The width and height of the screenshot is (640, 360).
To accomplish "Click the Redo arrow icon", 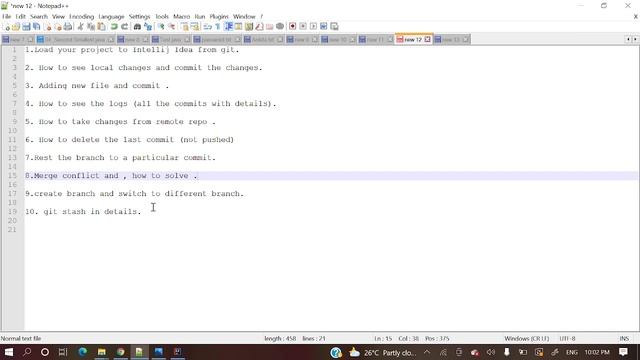I will pyautogui.click(x=124, y=27).
